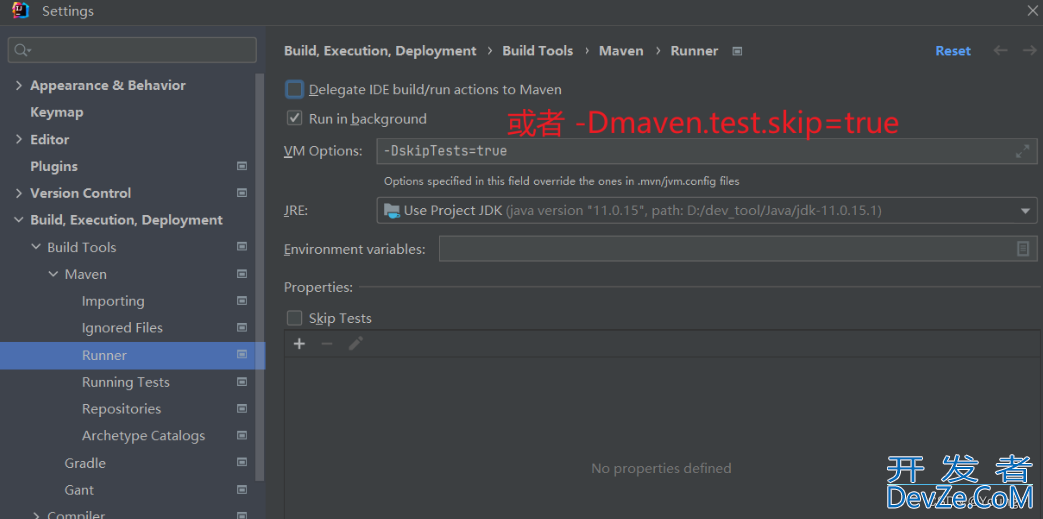Expand the Version Control section
The height and width of the screenshot is (519, 1043).
(x=18, y=193)
